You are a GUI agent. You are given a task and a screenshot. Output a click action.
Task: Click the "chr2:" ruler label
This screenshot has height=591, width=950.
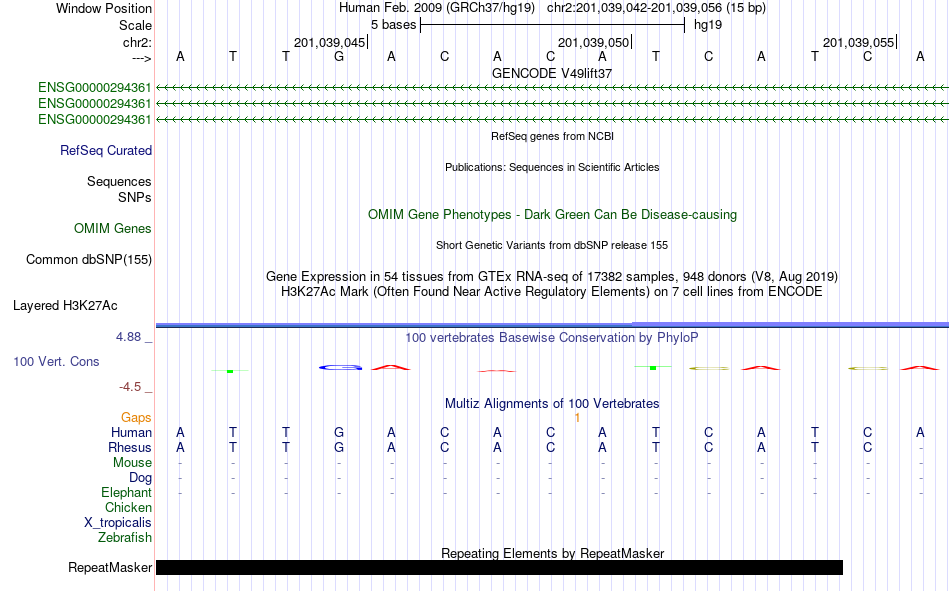tap(137, 42)
